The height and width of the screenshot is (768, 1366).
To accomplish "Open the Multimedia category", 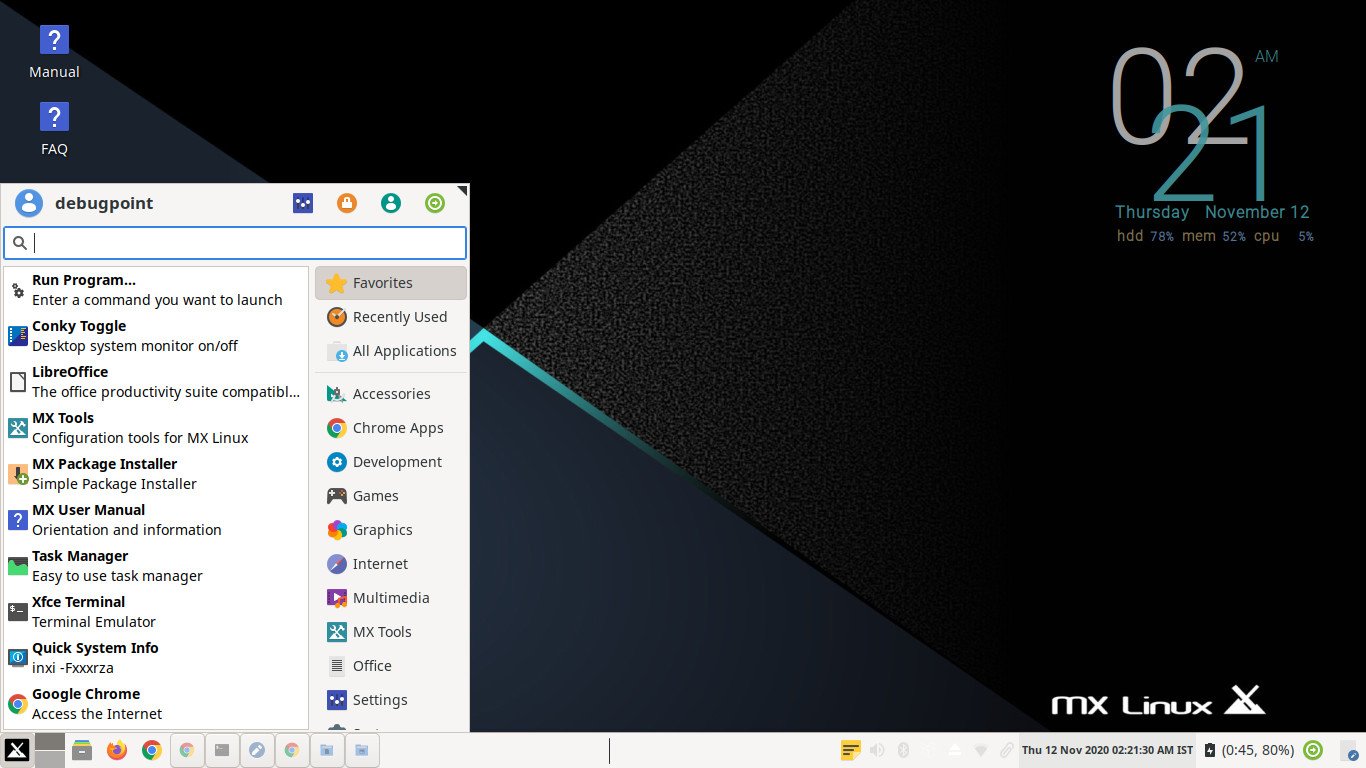I will [391, 598].
